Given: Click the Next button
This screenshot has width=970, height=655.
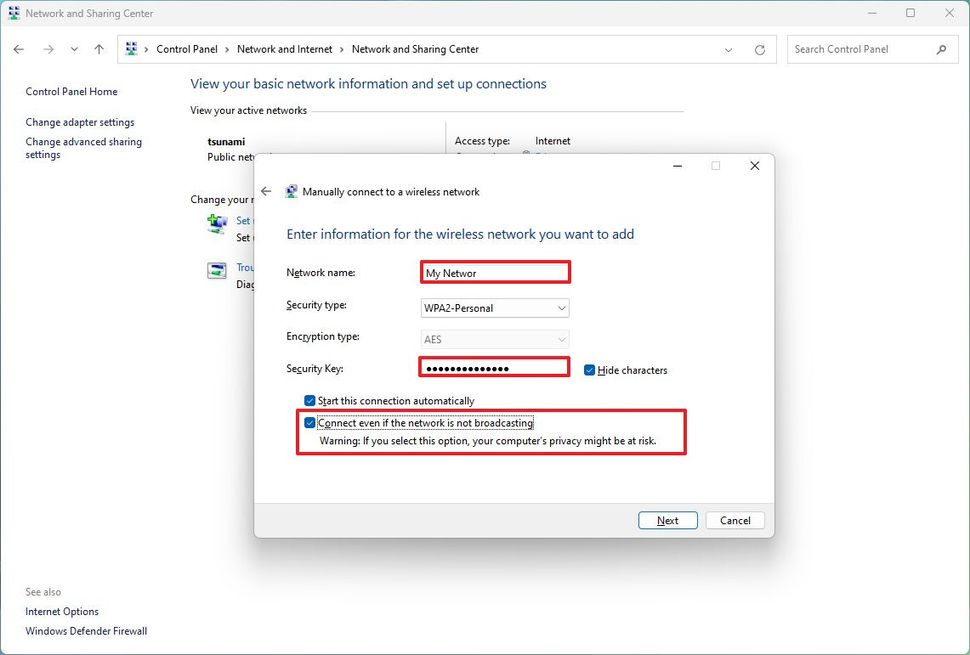Looking at the screenshot, I should [667, 520].
